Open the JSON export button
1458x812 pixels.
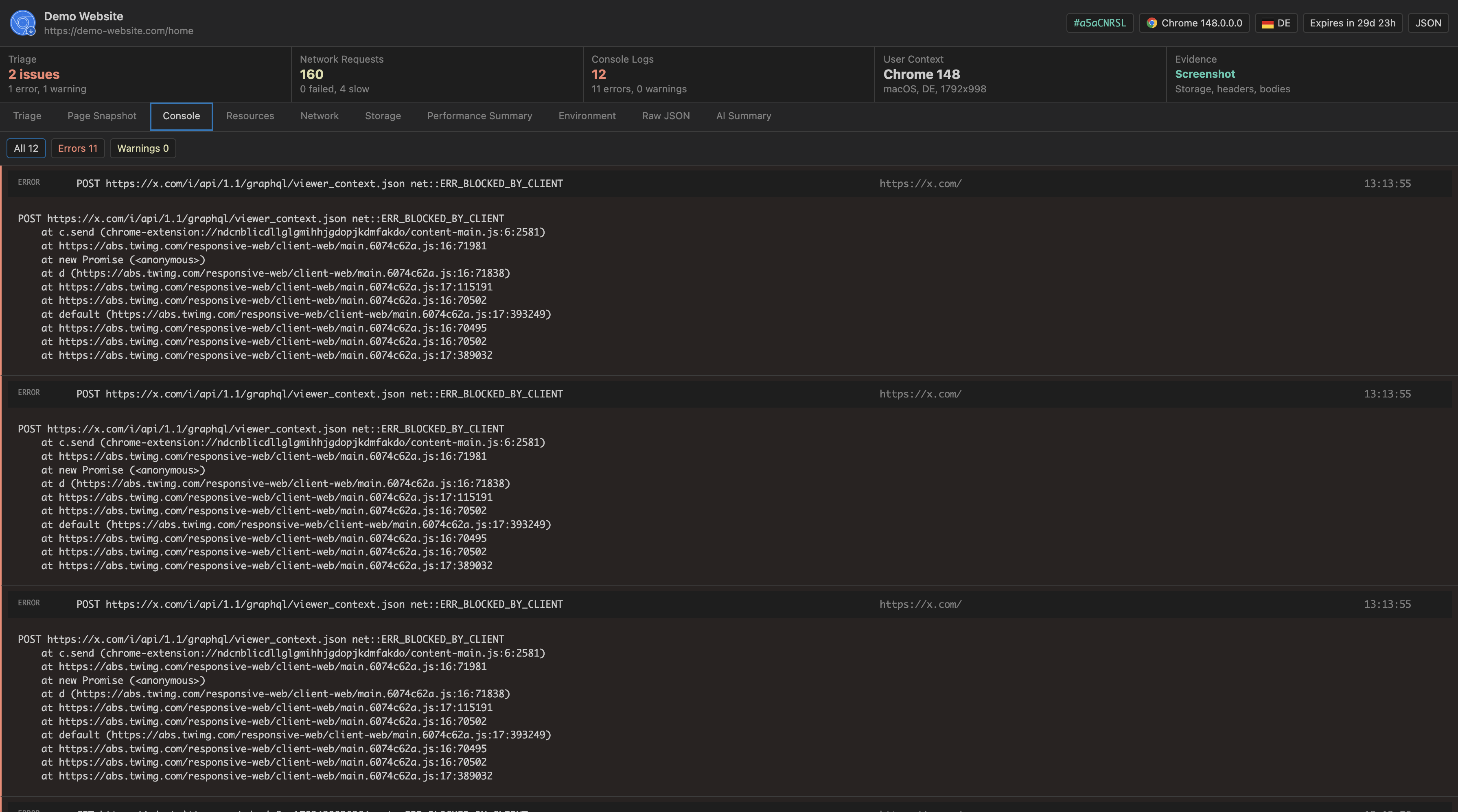pyautogui.click(x=1428, y=23)
